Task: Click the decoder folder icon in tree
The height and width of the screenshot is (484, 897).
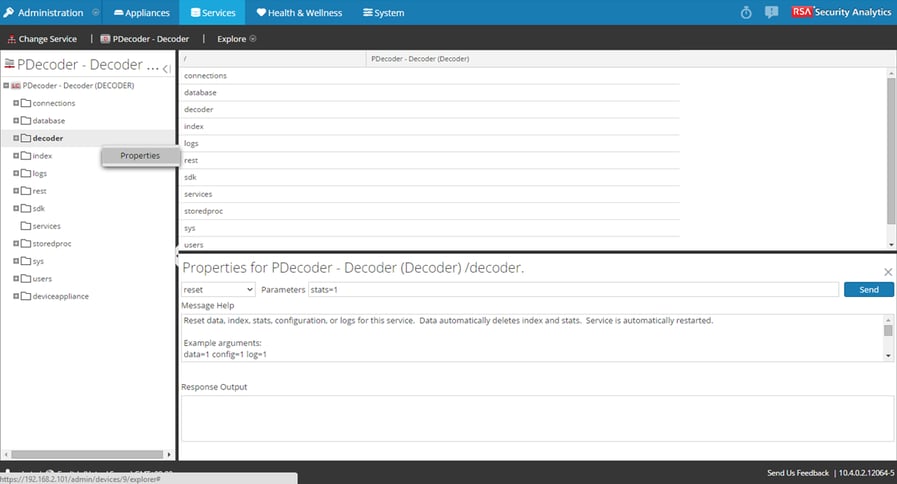Action: (x=26, y=138)
